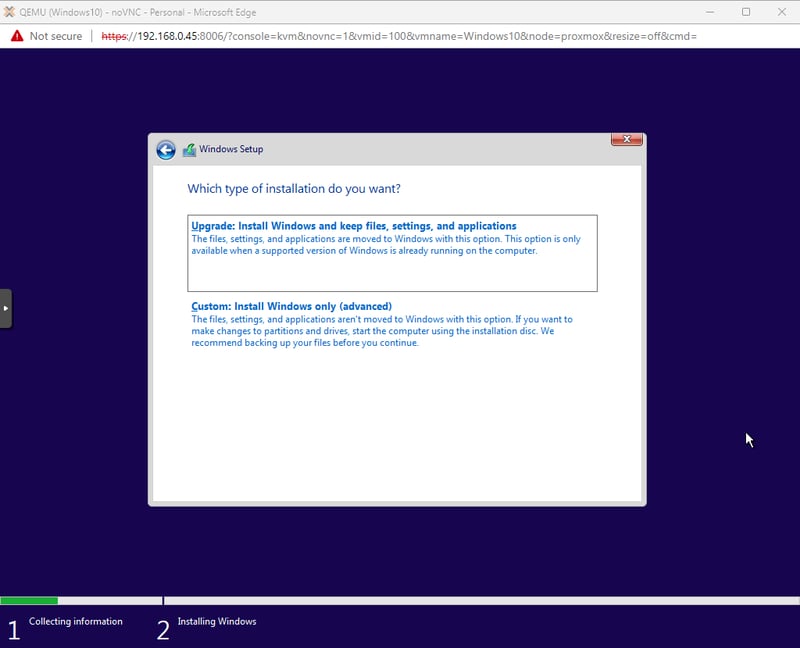Click the blue back arrow in Windows Setup
800x648 pixels.
click(166, 150)
